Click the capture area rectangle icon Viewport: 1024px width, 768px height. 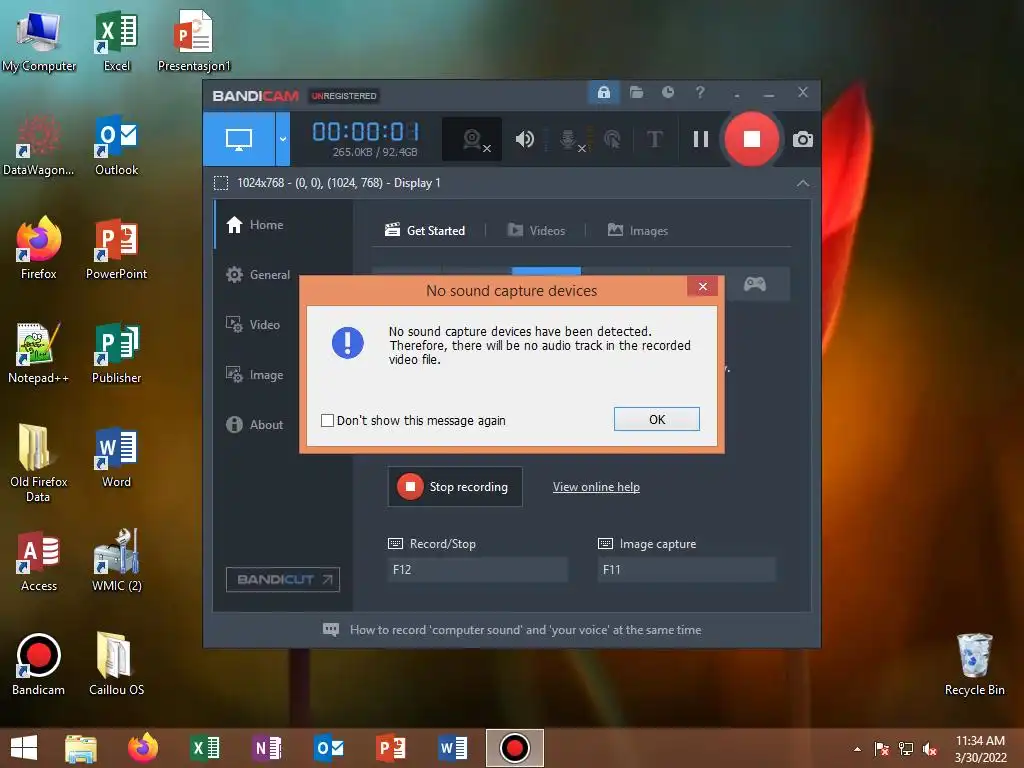(x=221, y=183)
